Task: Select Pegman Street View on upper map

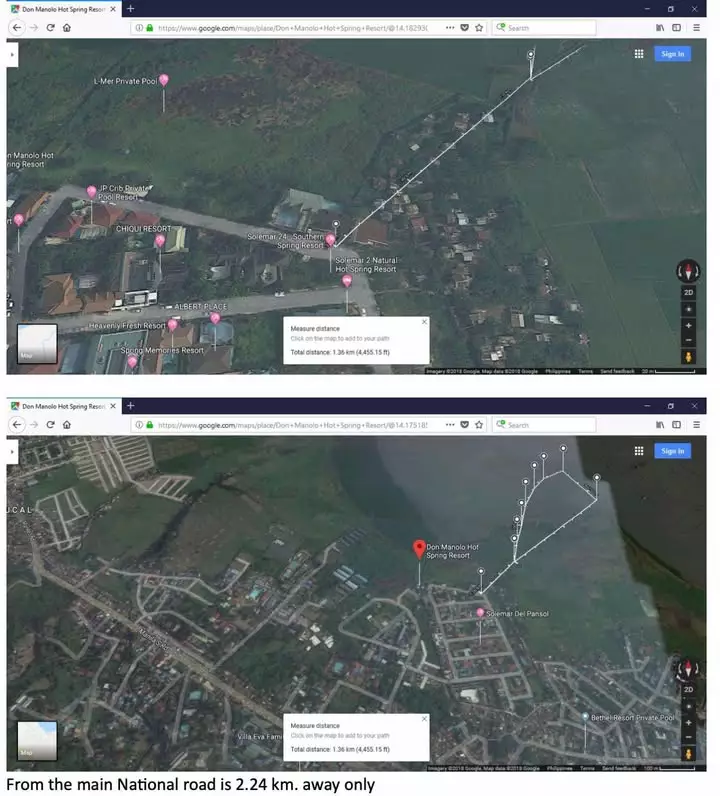Action: click(x=689, y=357)
